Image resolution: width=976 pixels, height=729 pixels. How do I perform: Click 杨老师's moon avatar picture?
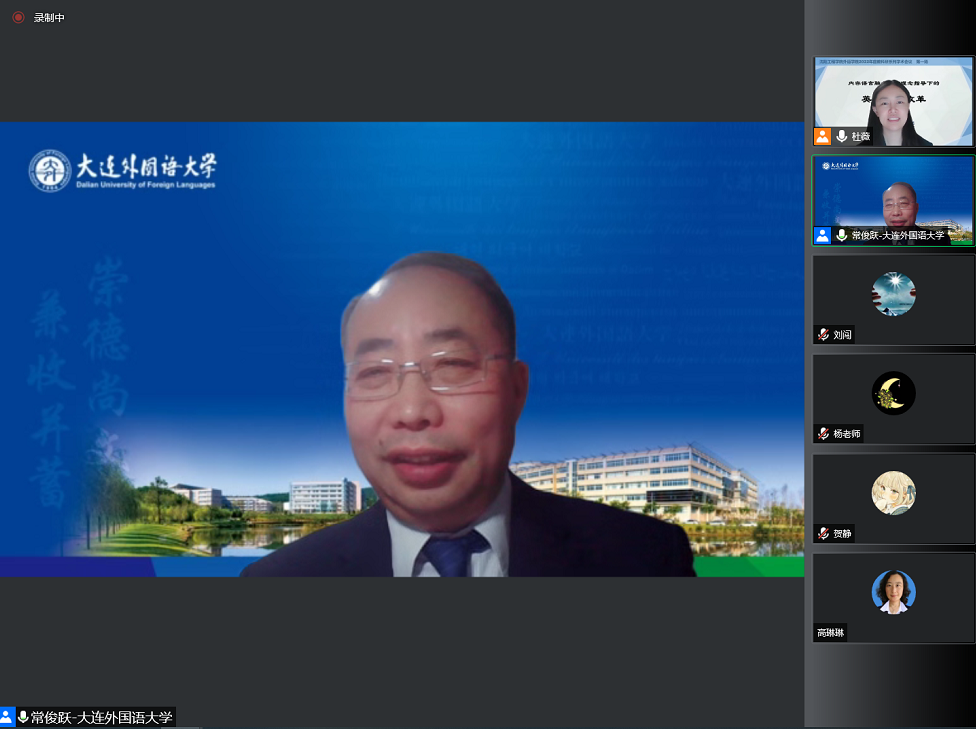(x=893, y=393)
